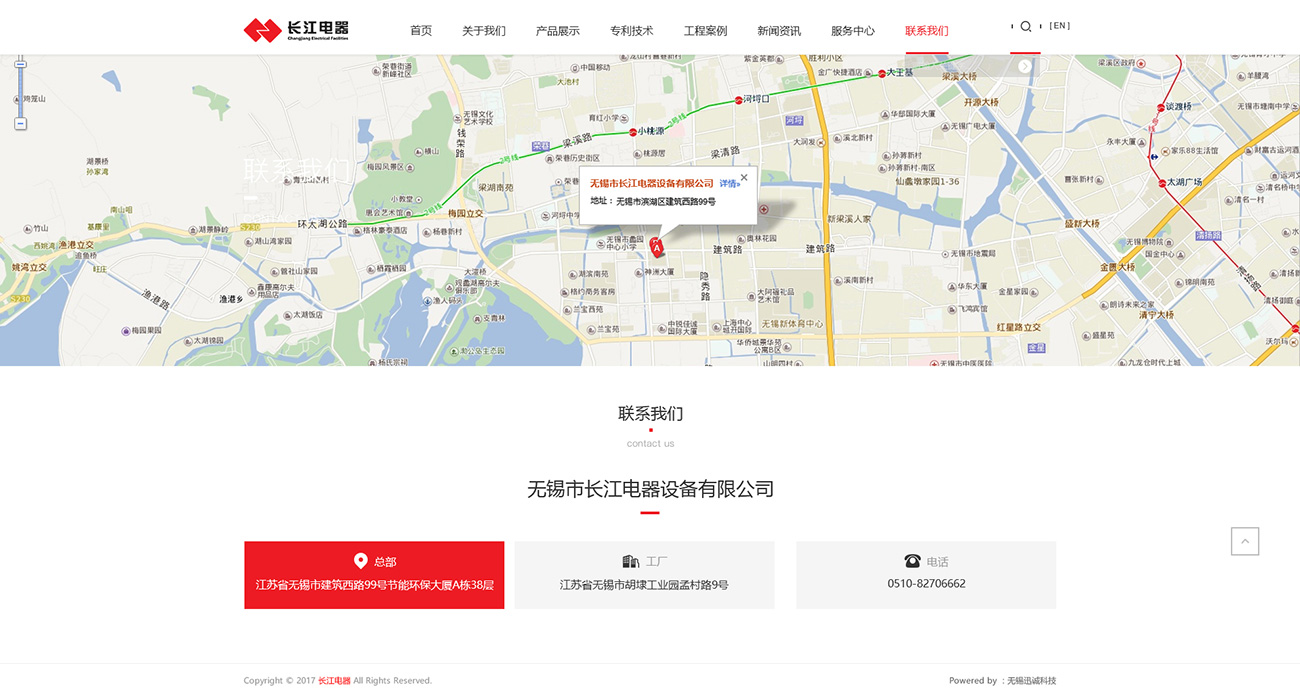Switch language to EN

(1059, 26)
